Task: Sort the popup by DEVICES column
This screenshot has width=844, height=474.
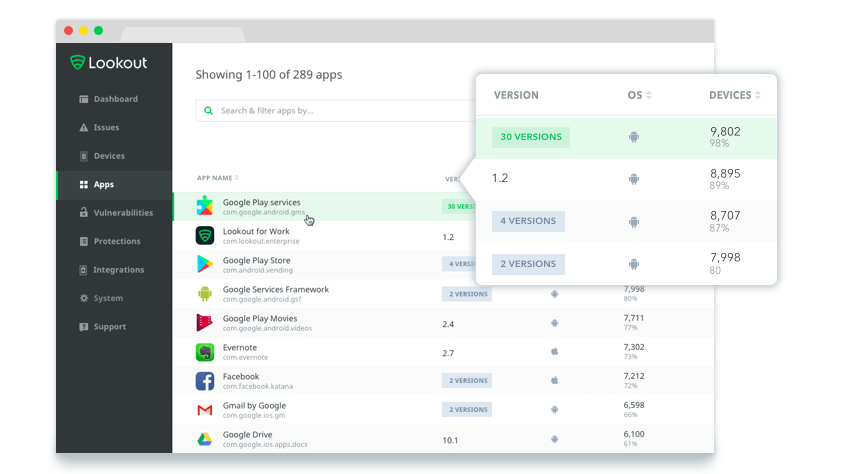Action: [735, 95]
